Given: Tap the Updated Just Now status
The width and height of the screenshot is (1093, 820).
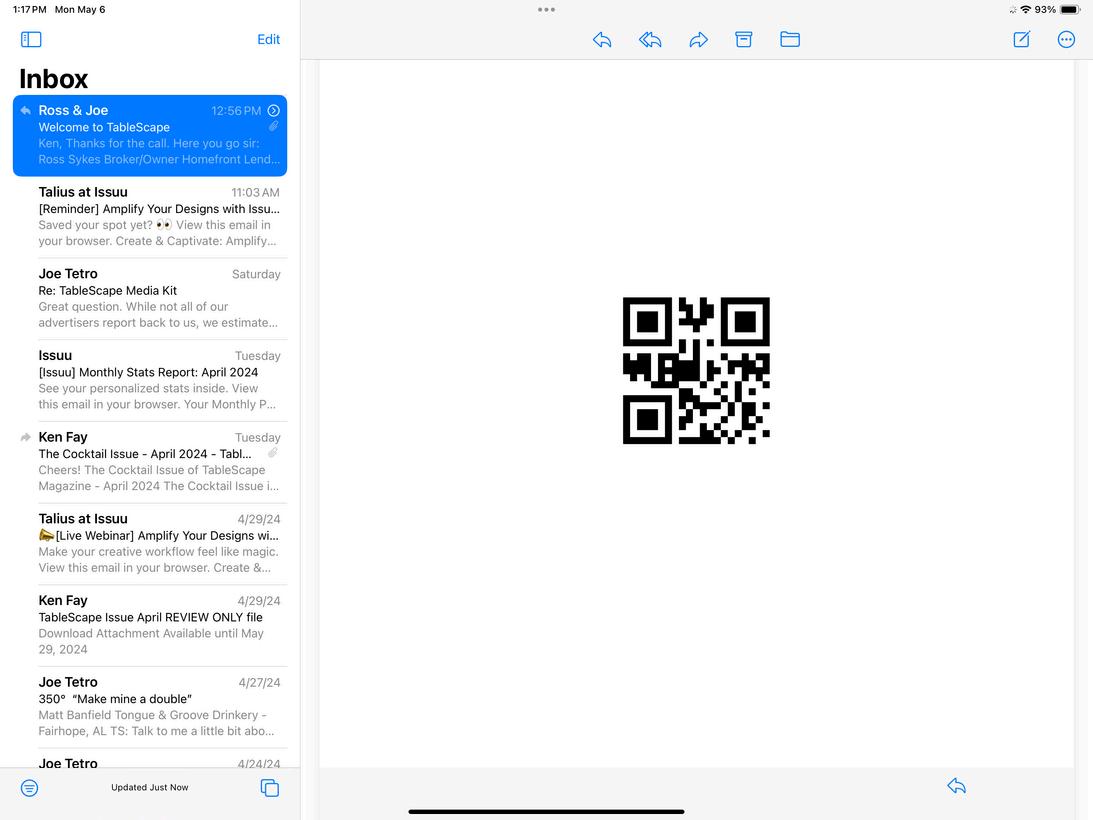Looking at the screenshot, I should 150,787.
